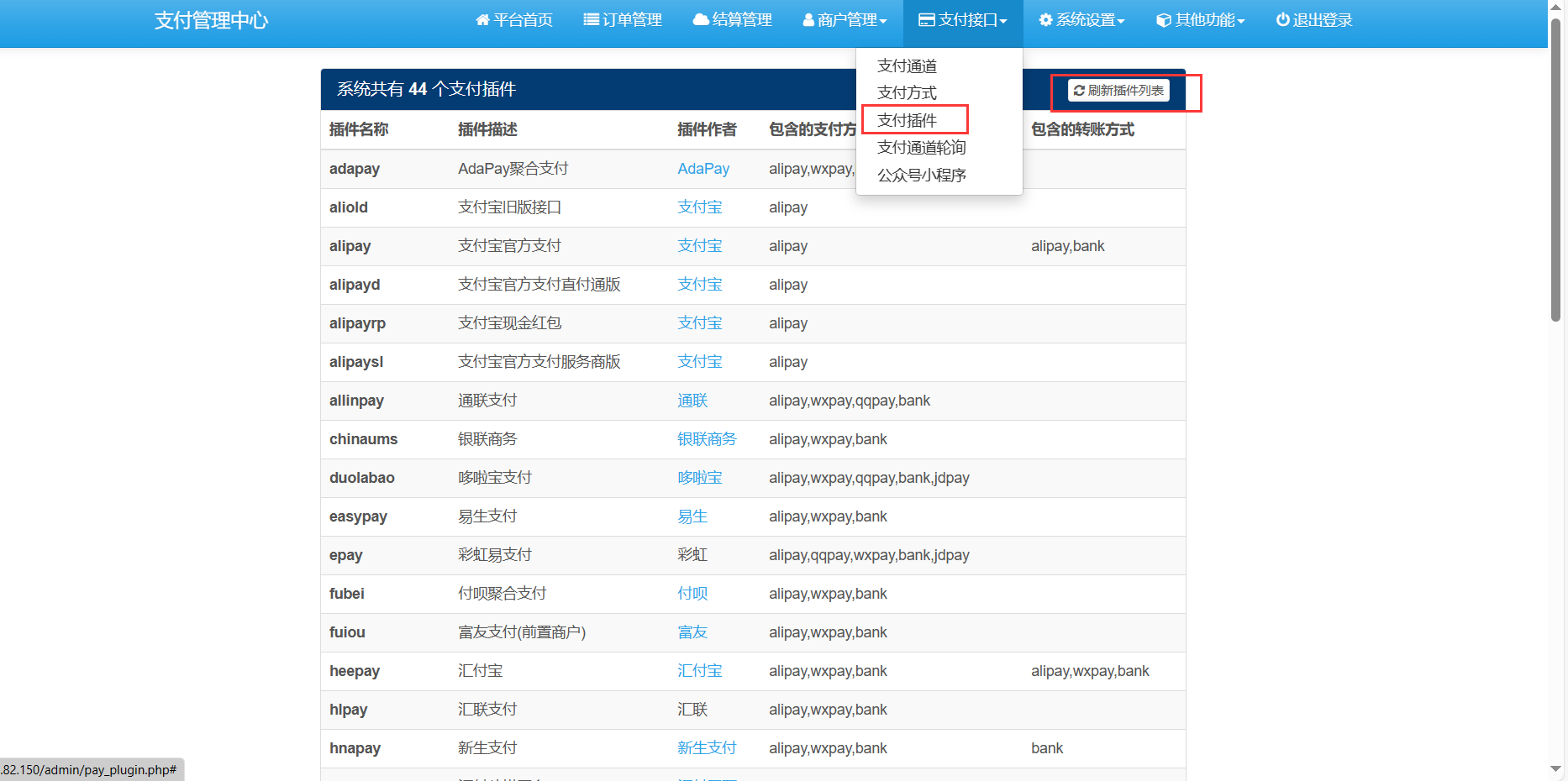This screenshot has height=781, width=1568.
Task: Open the 通联 author link
Action: 692,401
